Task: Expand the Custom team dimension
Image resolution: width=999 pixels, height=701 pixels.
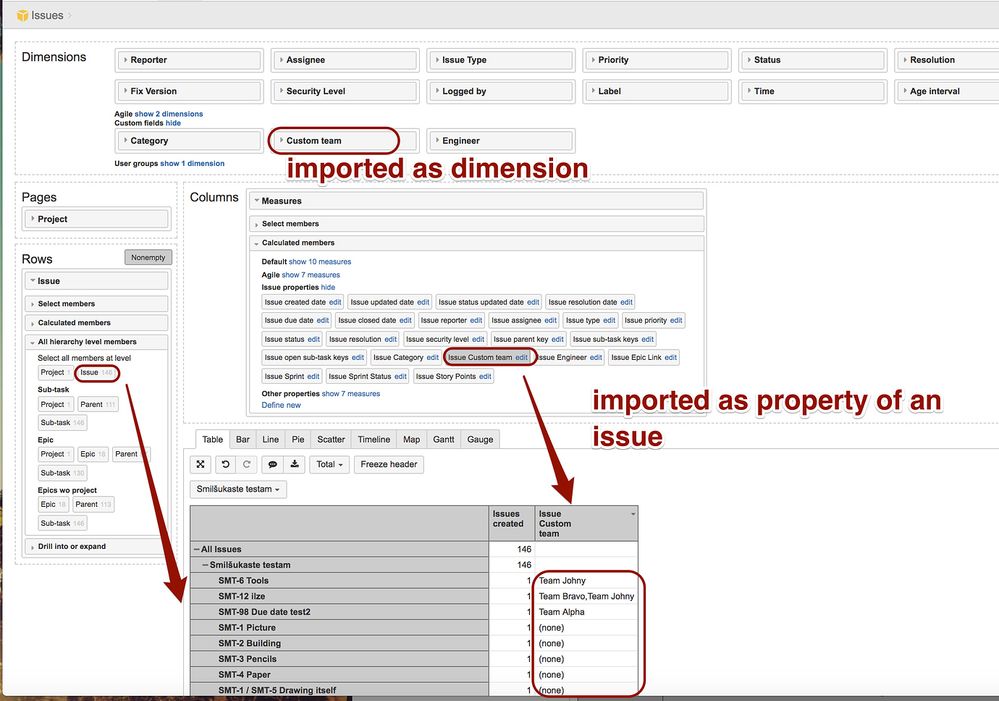Action: [x=345, y=141]
